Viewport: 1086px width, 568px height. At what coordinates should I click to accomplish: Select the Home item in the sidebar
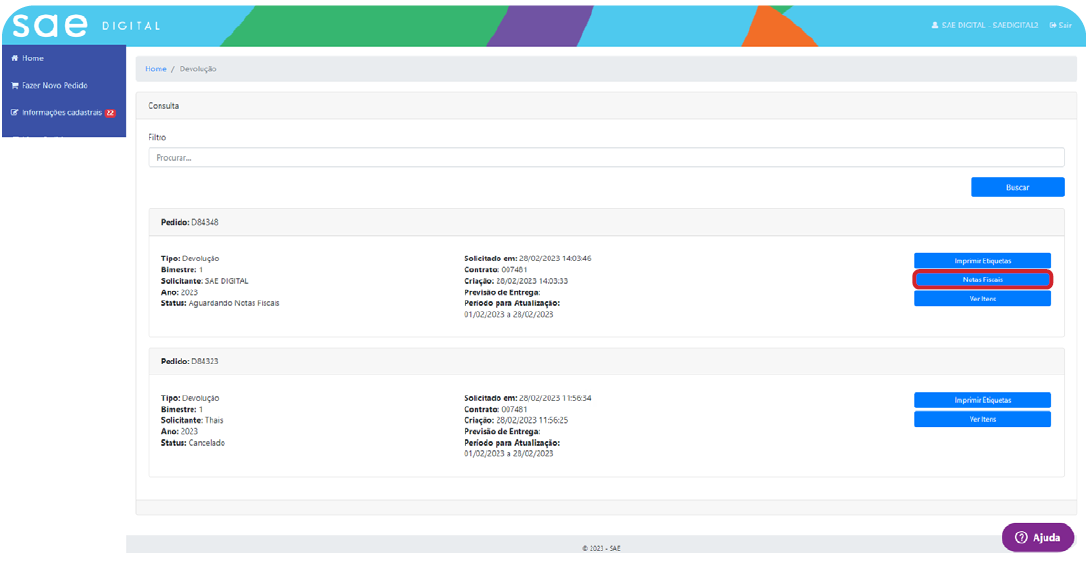33,59
